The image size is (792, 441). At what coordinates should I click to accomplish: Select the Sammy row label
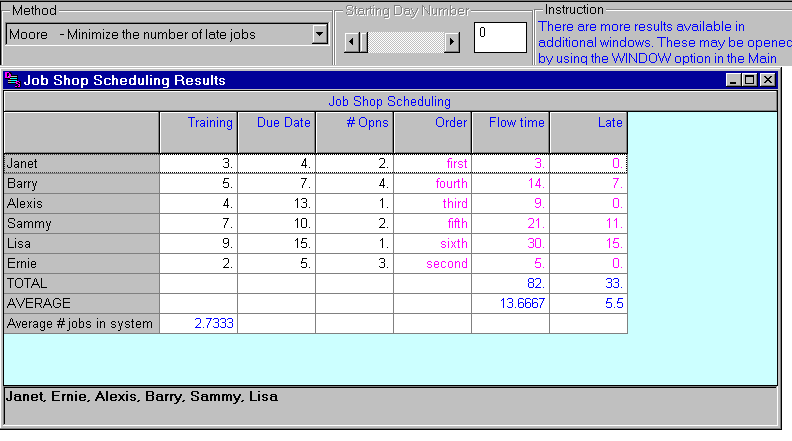click(x=81, y=223)
